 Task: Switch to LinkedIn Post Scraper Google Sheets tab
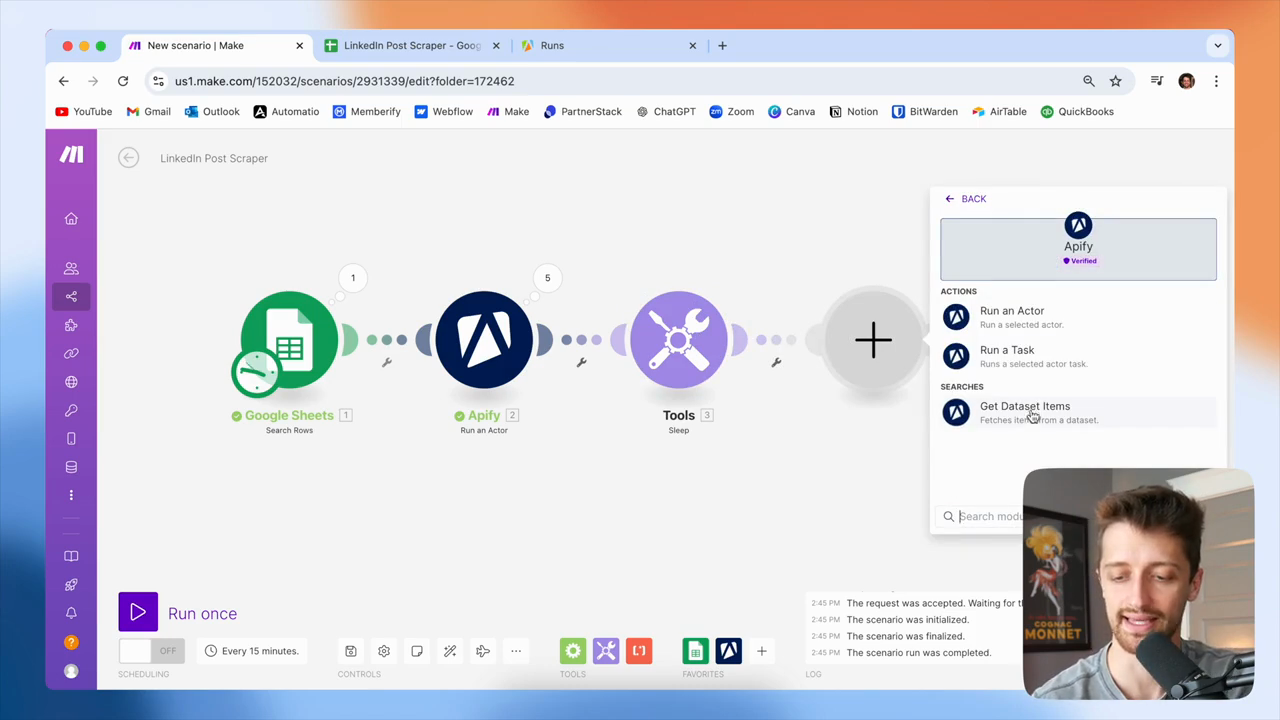412,45
